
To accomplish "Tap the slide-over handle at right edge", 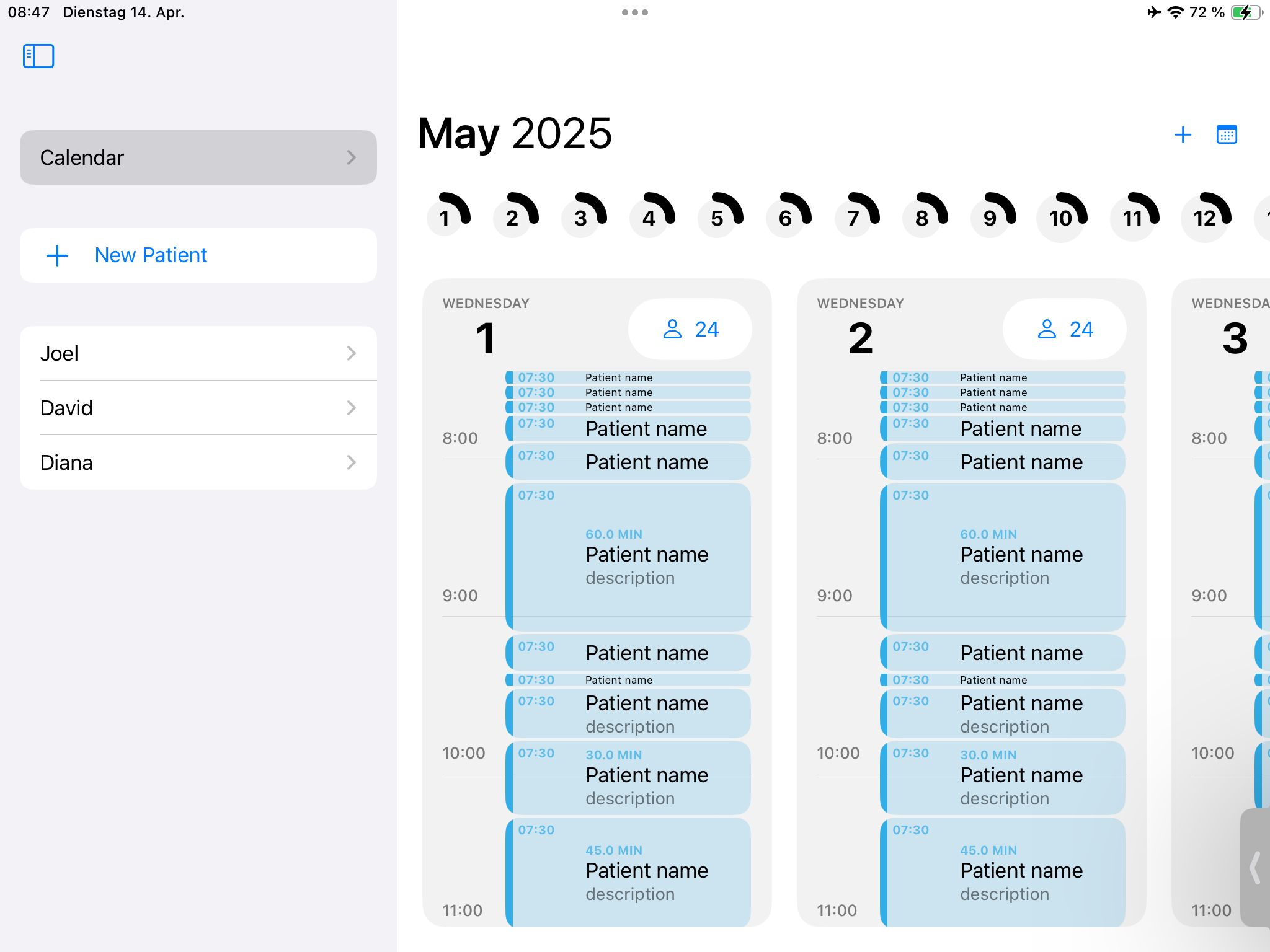I will point(1256,867).
